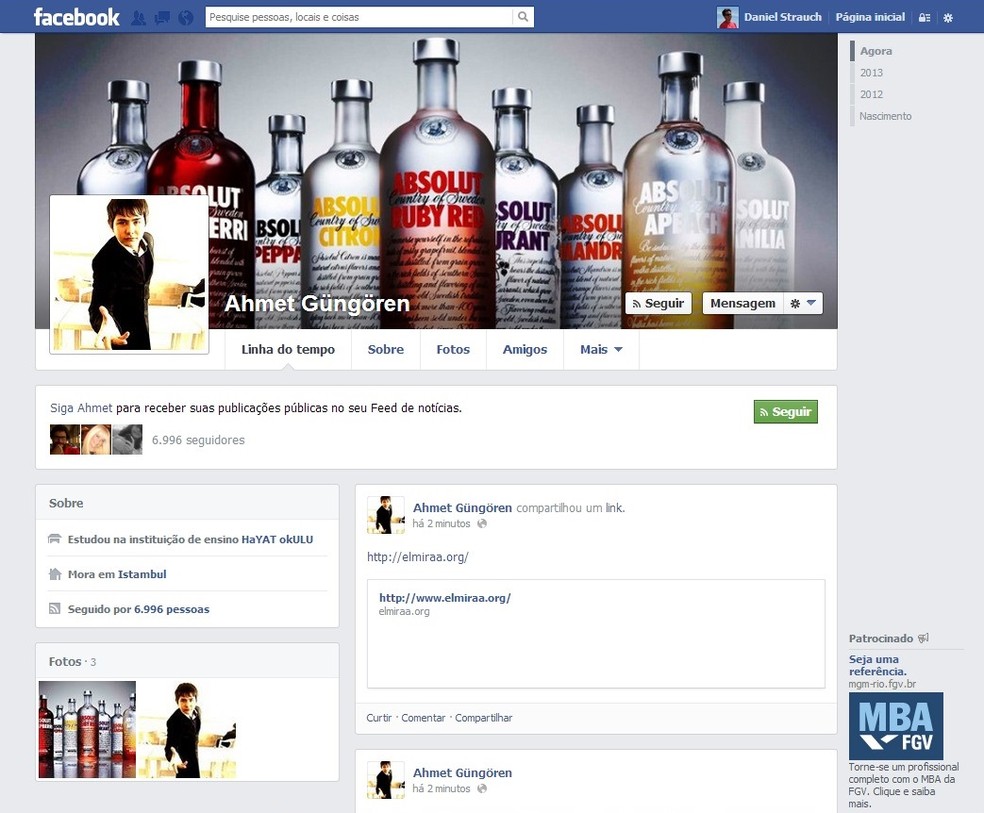Click the school icon beside HaYAT okULU
Image resolution: width=984 pixels, height=813 pixels.
pyautogui.click(x=55, y=539)
